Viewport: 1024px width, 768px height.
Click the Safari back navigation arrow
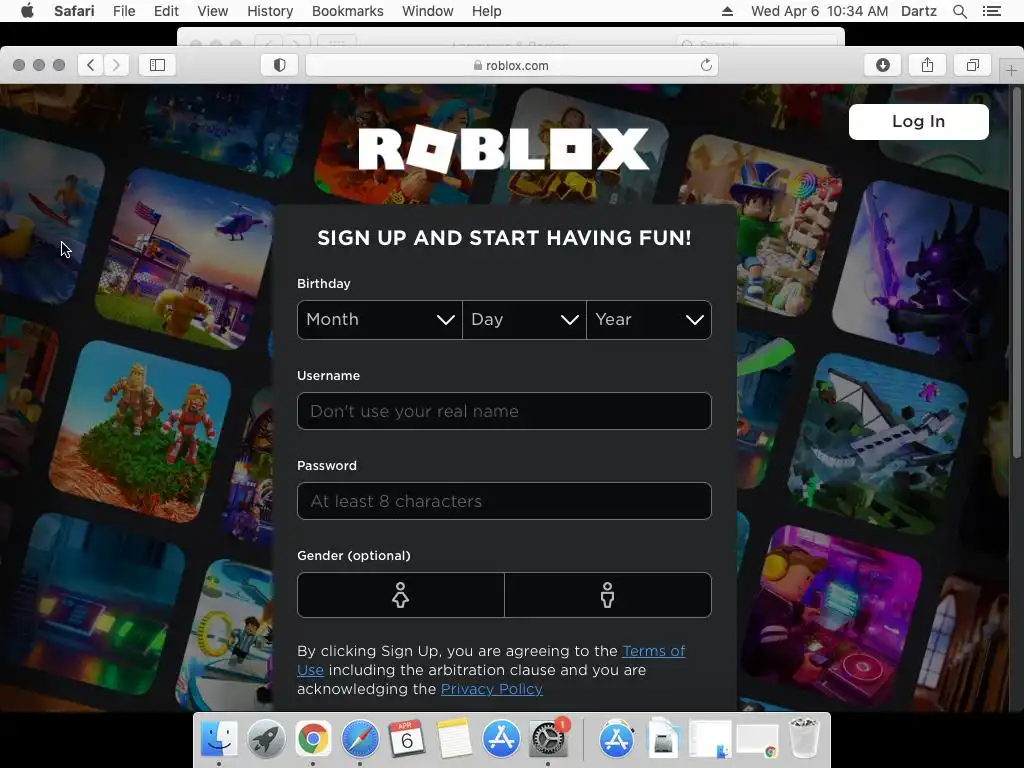tap(91, 65)
